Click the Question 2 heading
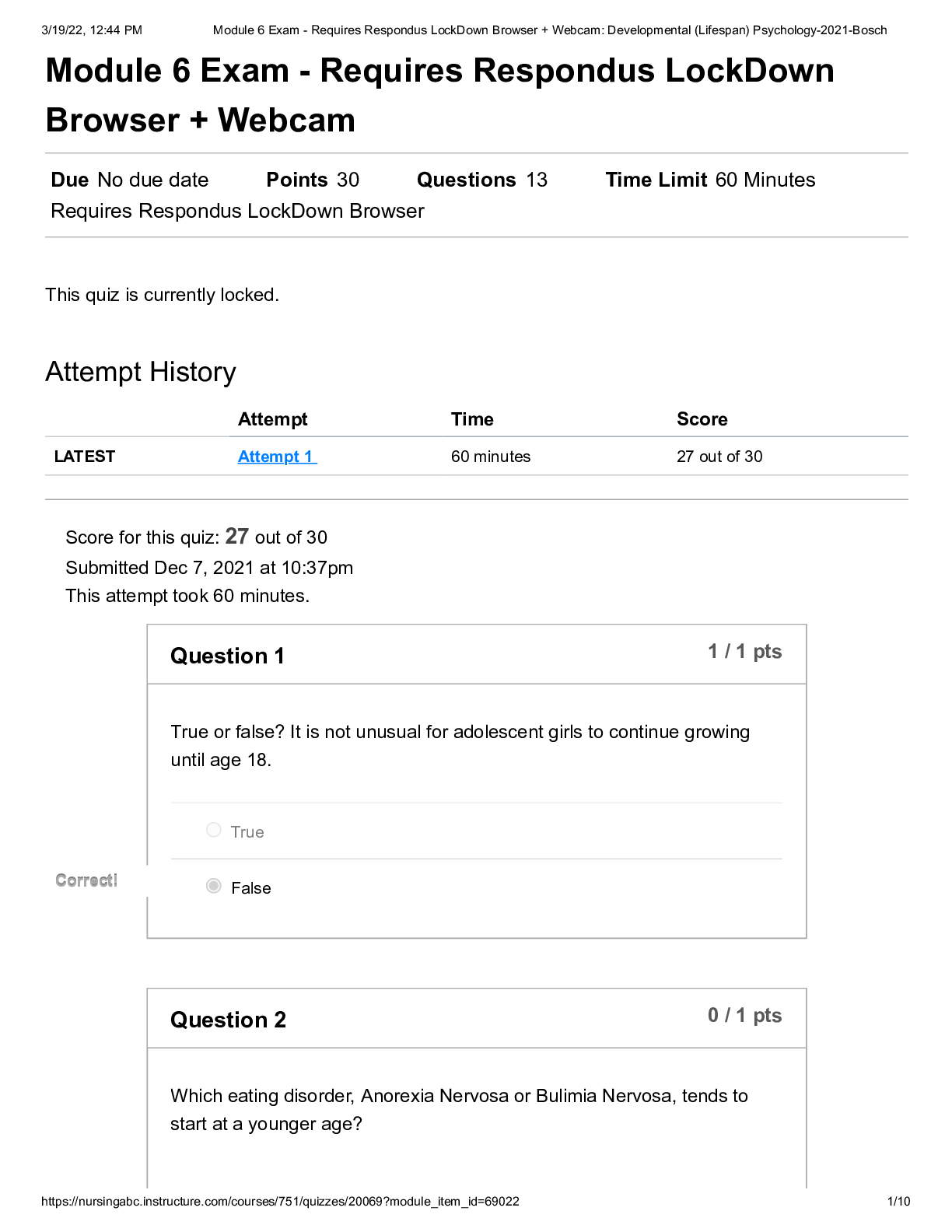952x1232 pixels. click(x=228, y=1020)
